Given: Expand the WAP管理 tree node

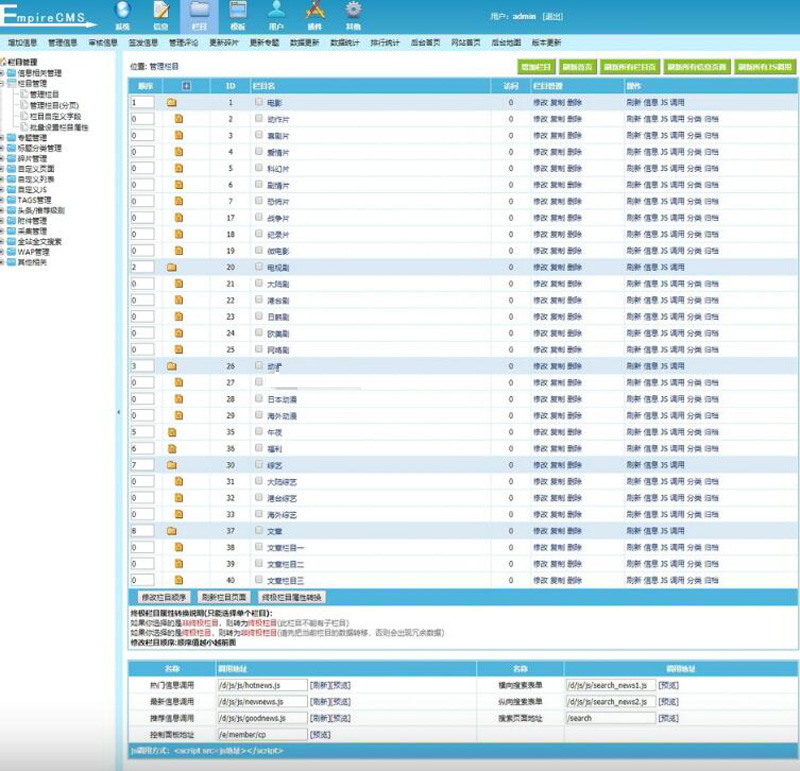Looking at the screenshot, I should click(x=4, y=252).
